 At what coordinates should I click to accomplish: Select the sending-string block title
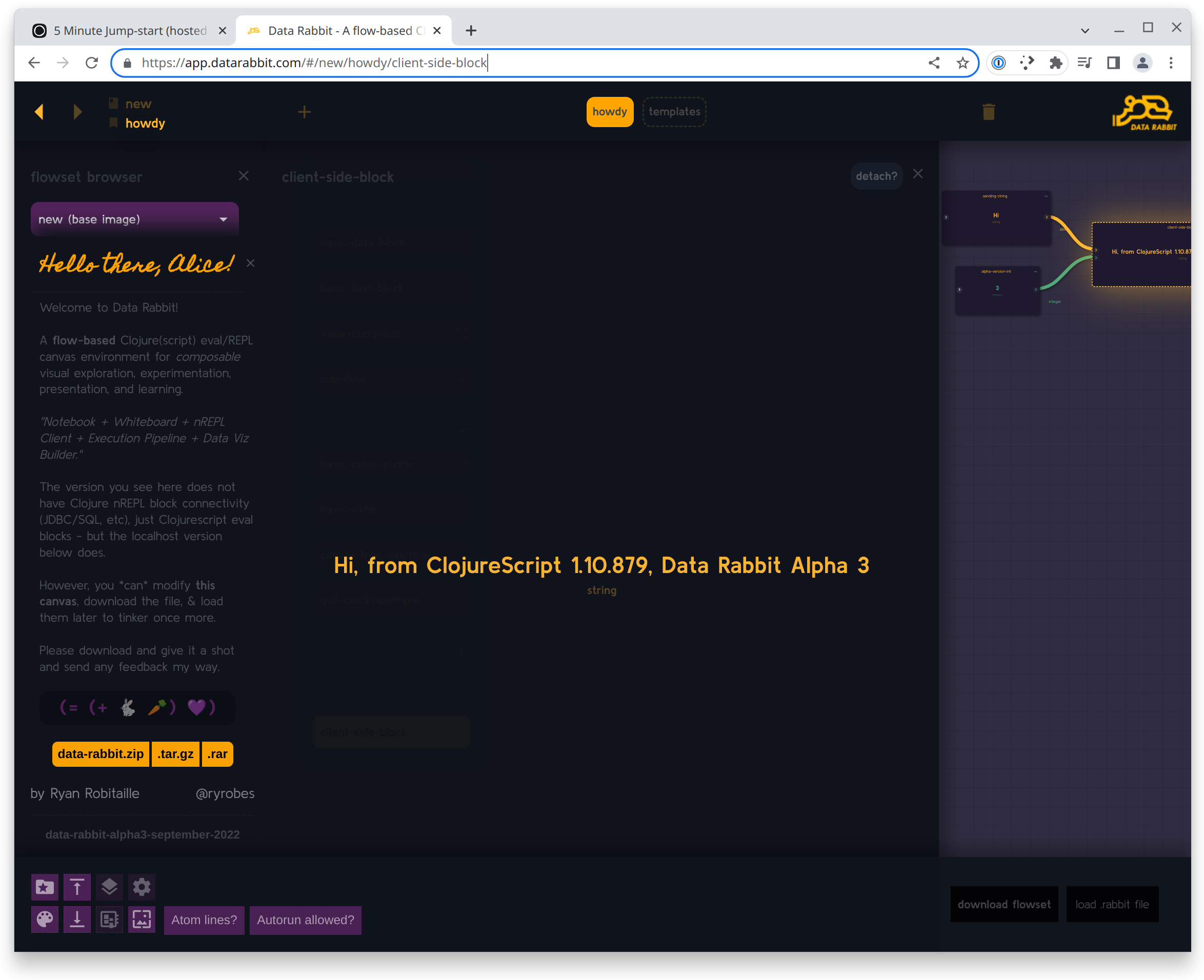point(995,196)
